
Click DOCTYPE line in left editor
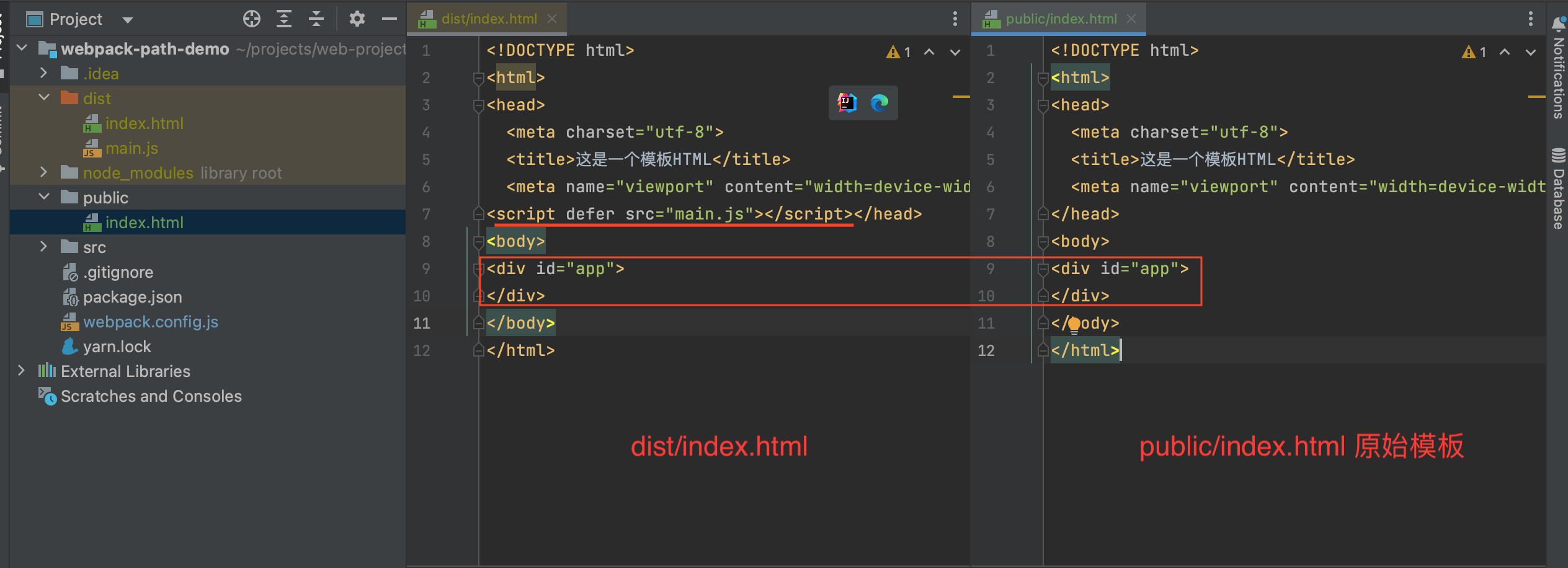click(x=560, y=51)
